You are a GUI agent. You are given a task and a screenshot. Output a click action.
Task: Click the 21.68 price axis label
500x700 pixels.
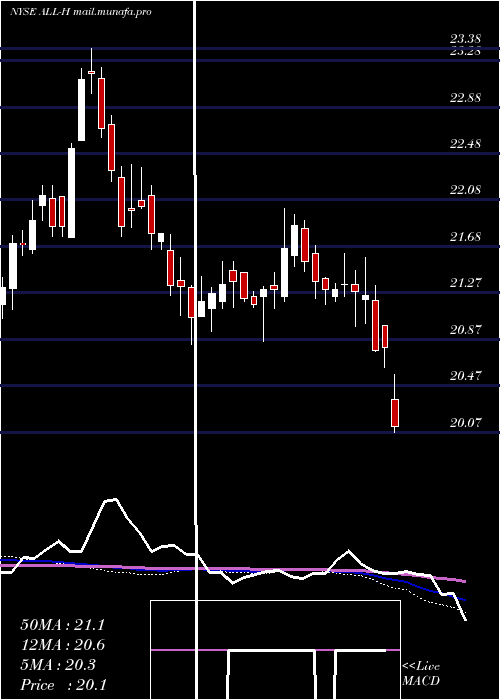click(465, 236)
